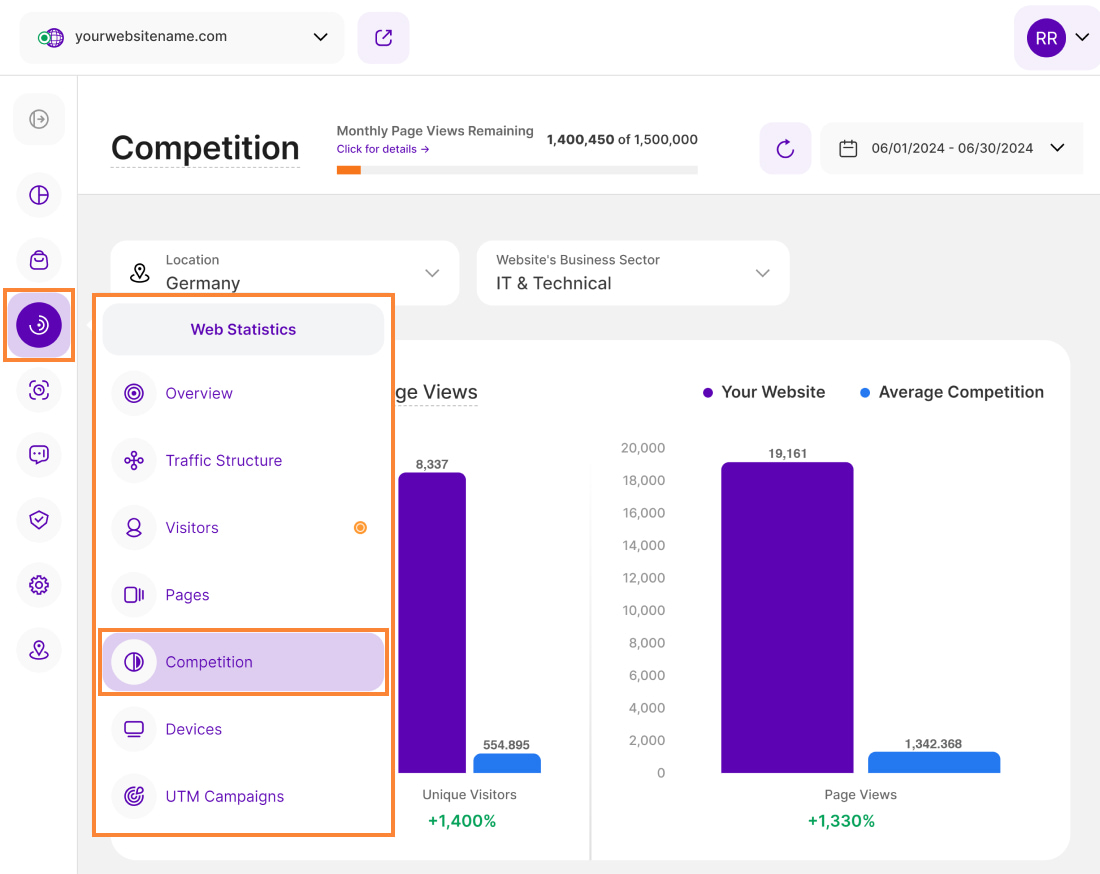Viewport: 1100px width, 874px height.
Task: Open website in new tab icon
Action: tap(383, 38)
